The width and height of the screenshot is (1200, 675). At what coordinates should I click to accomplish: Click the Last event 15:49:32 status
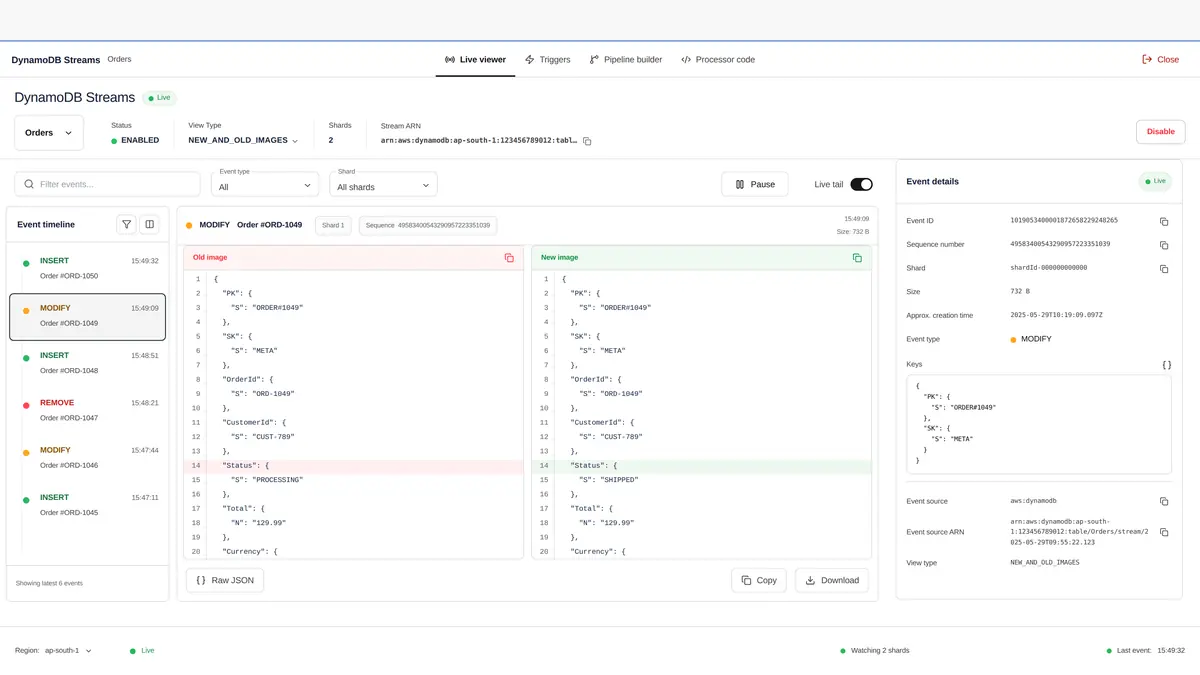click(1146, 650)
